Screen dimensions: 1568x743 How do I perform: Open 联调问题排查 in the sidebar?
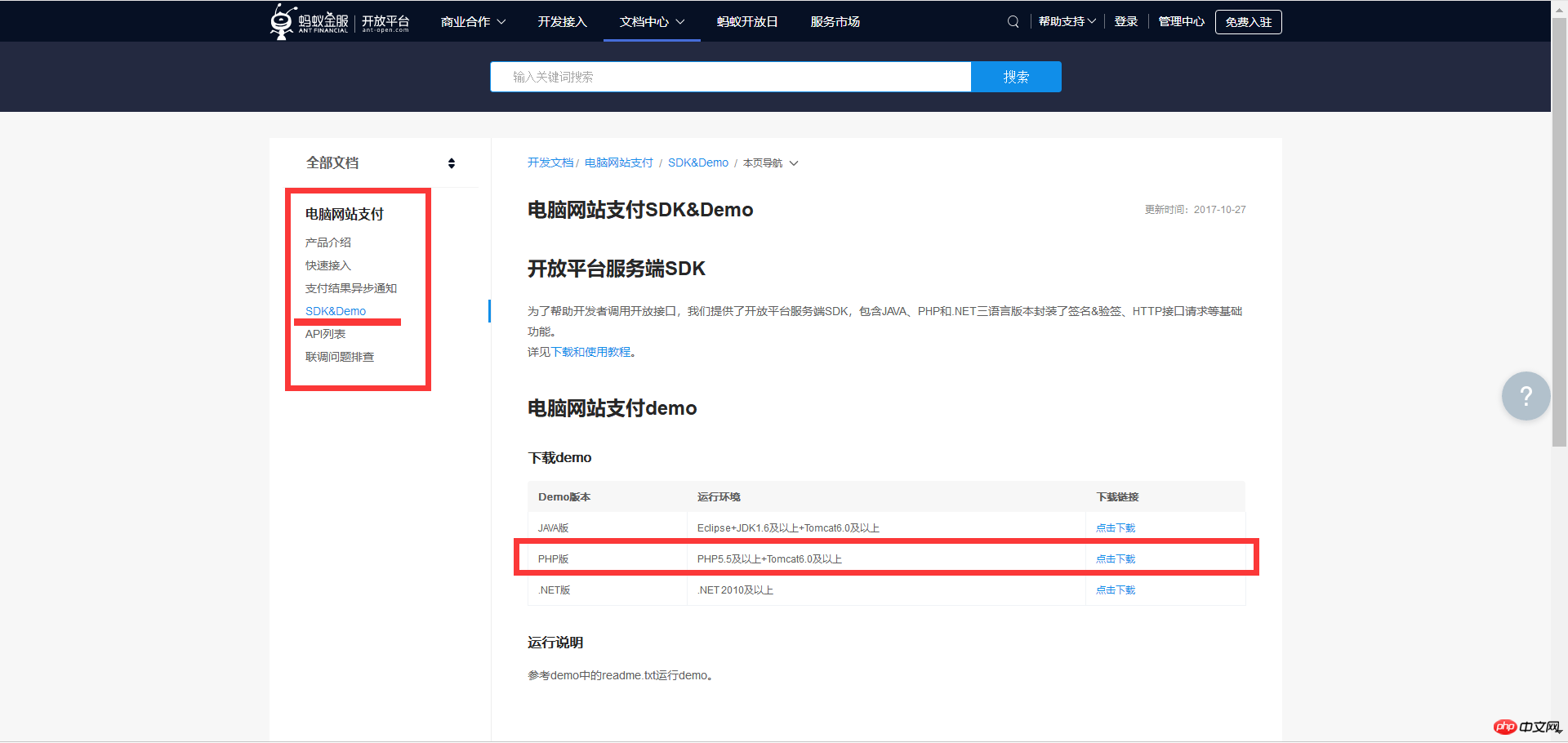coord(340,357)
